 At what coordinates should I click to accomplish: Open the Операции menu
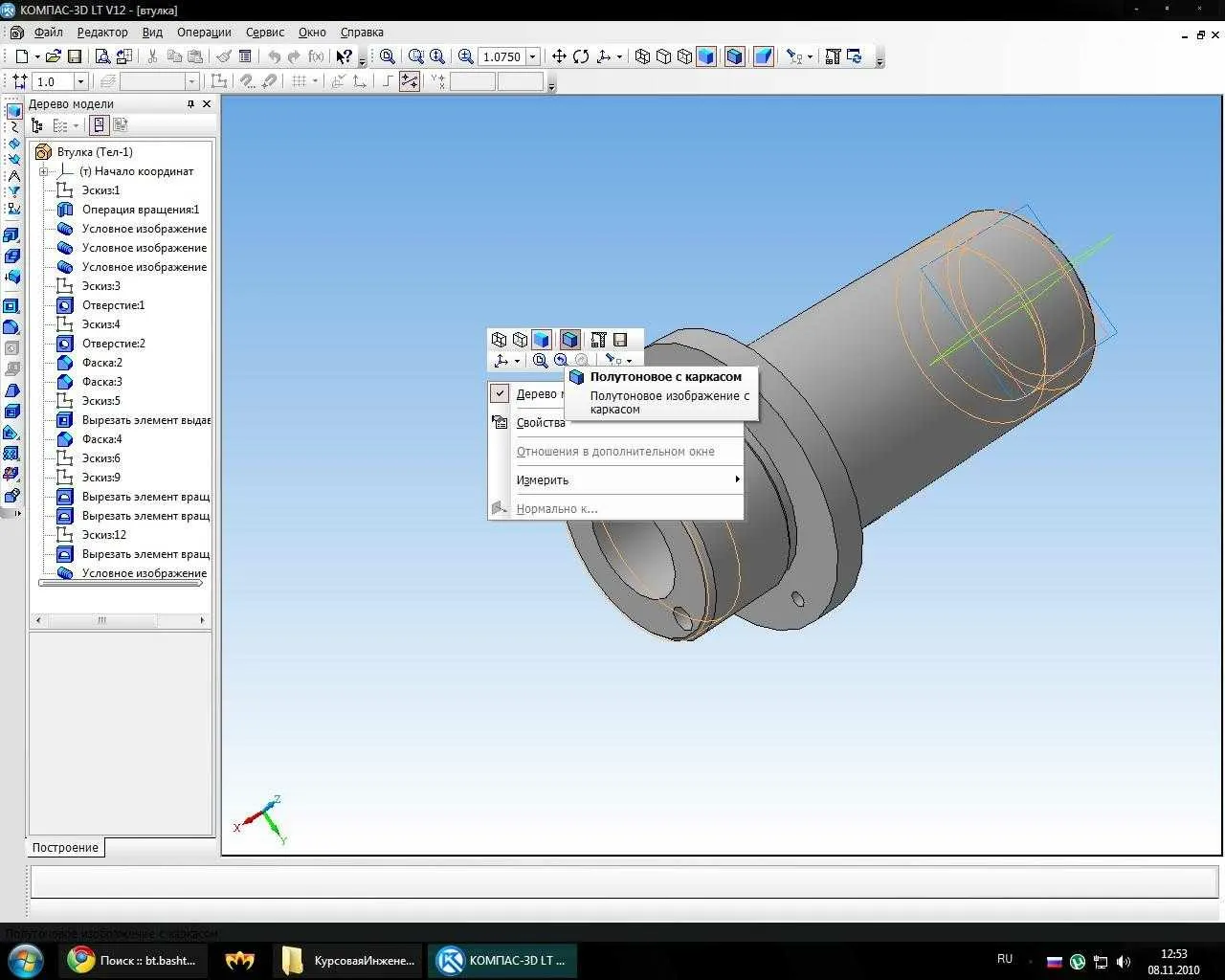click(x=204, y=32)
